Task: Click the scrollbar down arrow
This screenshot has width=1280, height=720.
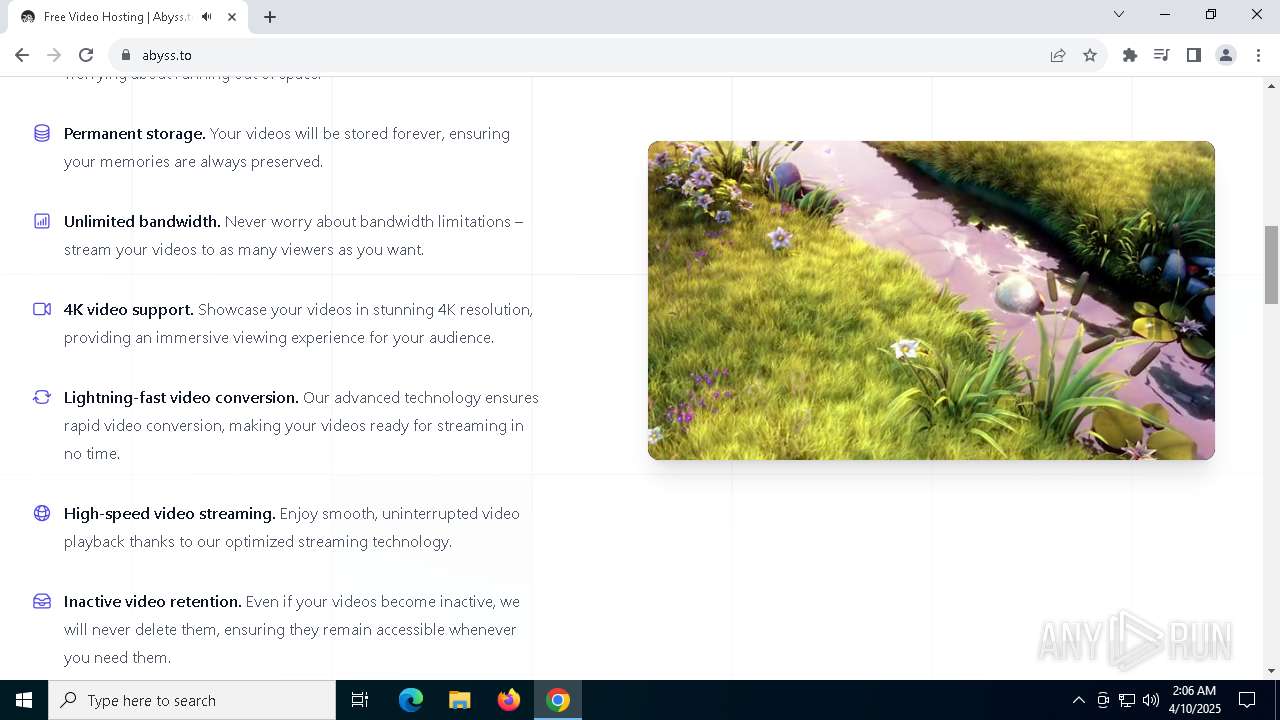Action: click(x=1271, y=671)
